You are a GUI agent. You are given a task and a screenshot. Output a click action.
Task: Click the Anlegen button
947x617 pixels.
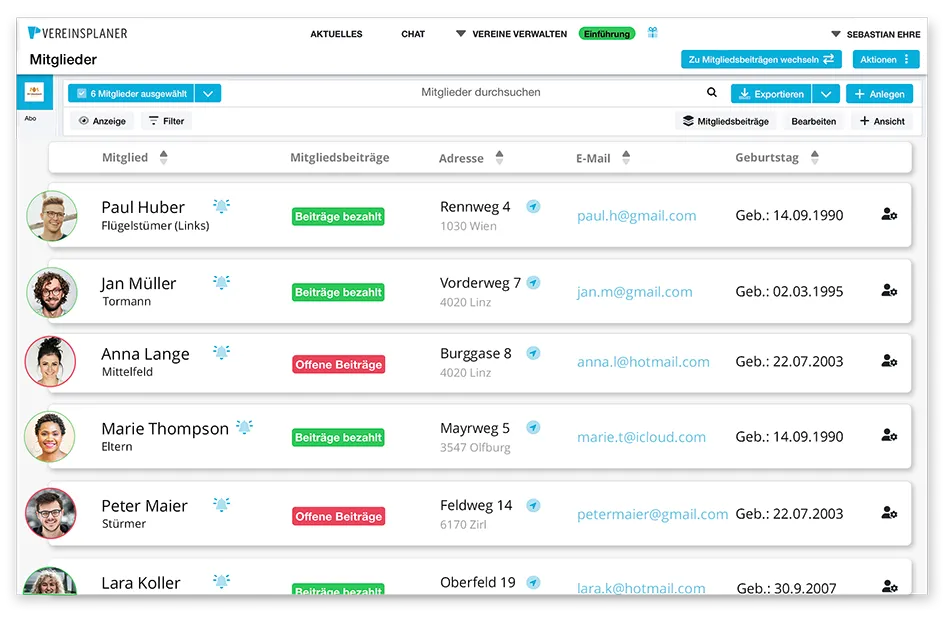(879, 94)
